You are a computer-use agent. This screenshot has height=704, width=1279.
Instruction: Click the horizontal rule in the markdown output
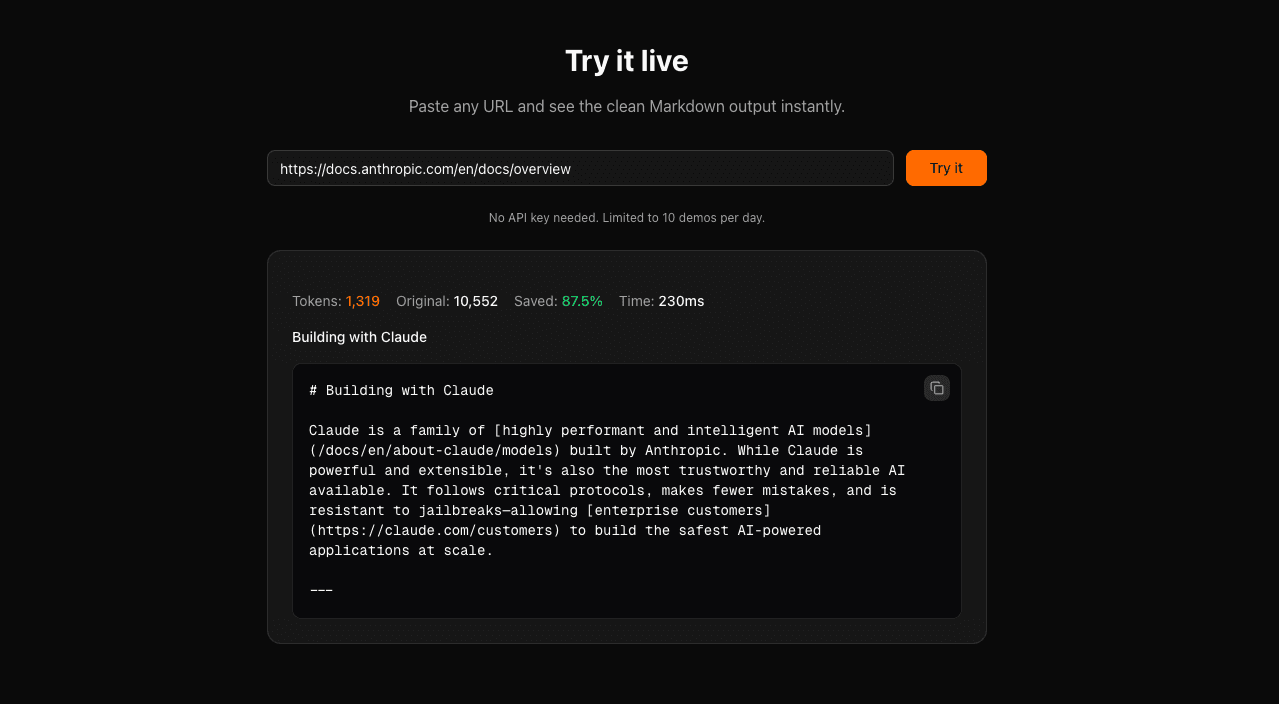[320, 589]
